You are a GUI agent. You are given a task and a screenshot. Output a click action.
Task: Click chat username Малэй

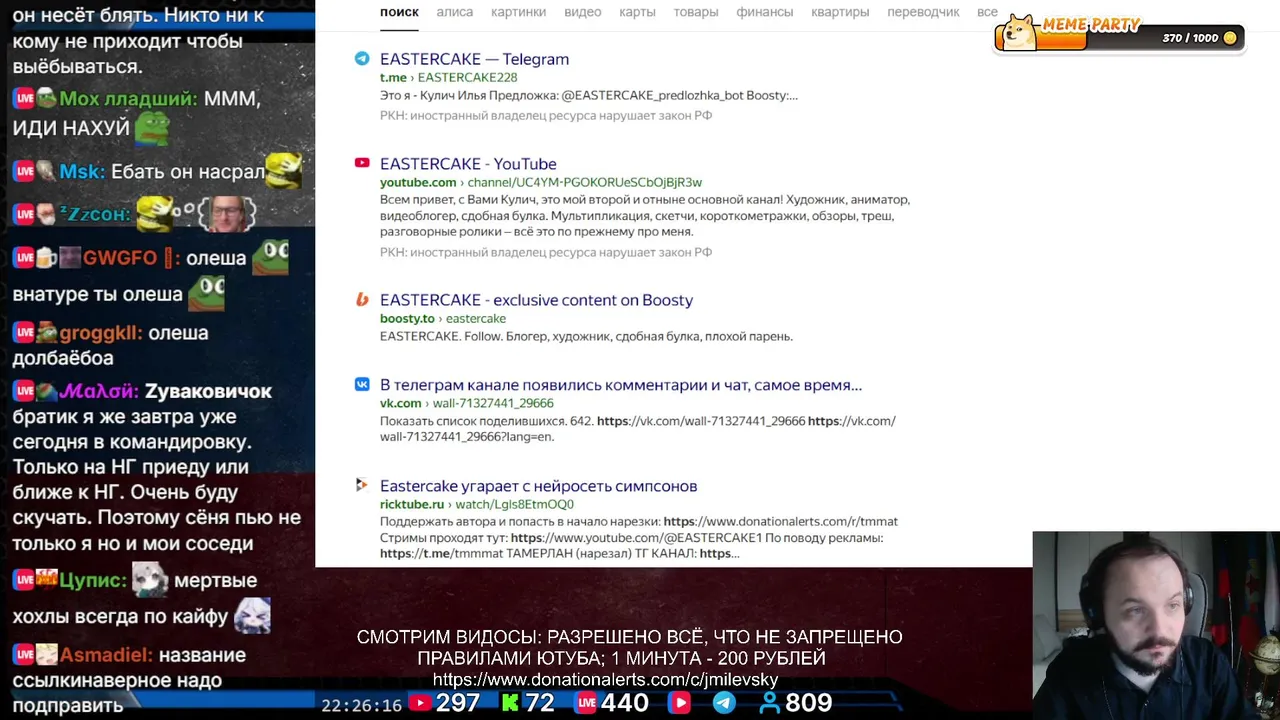(98, 391)
